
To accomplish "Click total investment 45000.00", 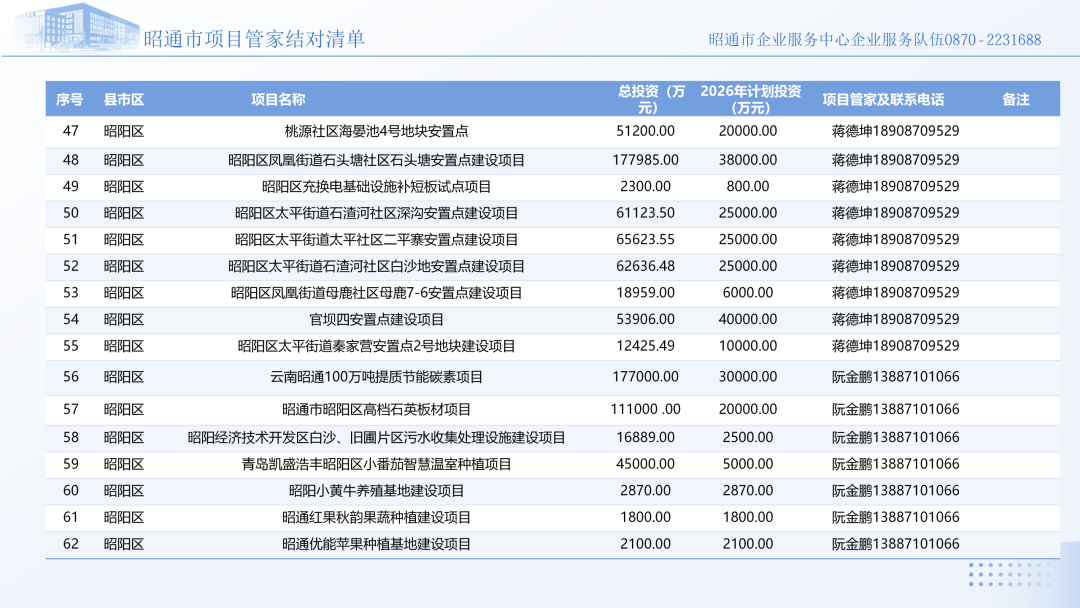I will tap(645, 464).
